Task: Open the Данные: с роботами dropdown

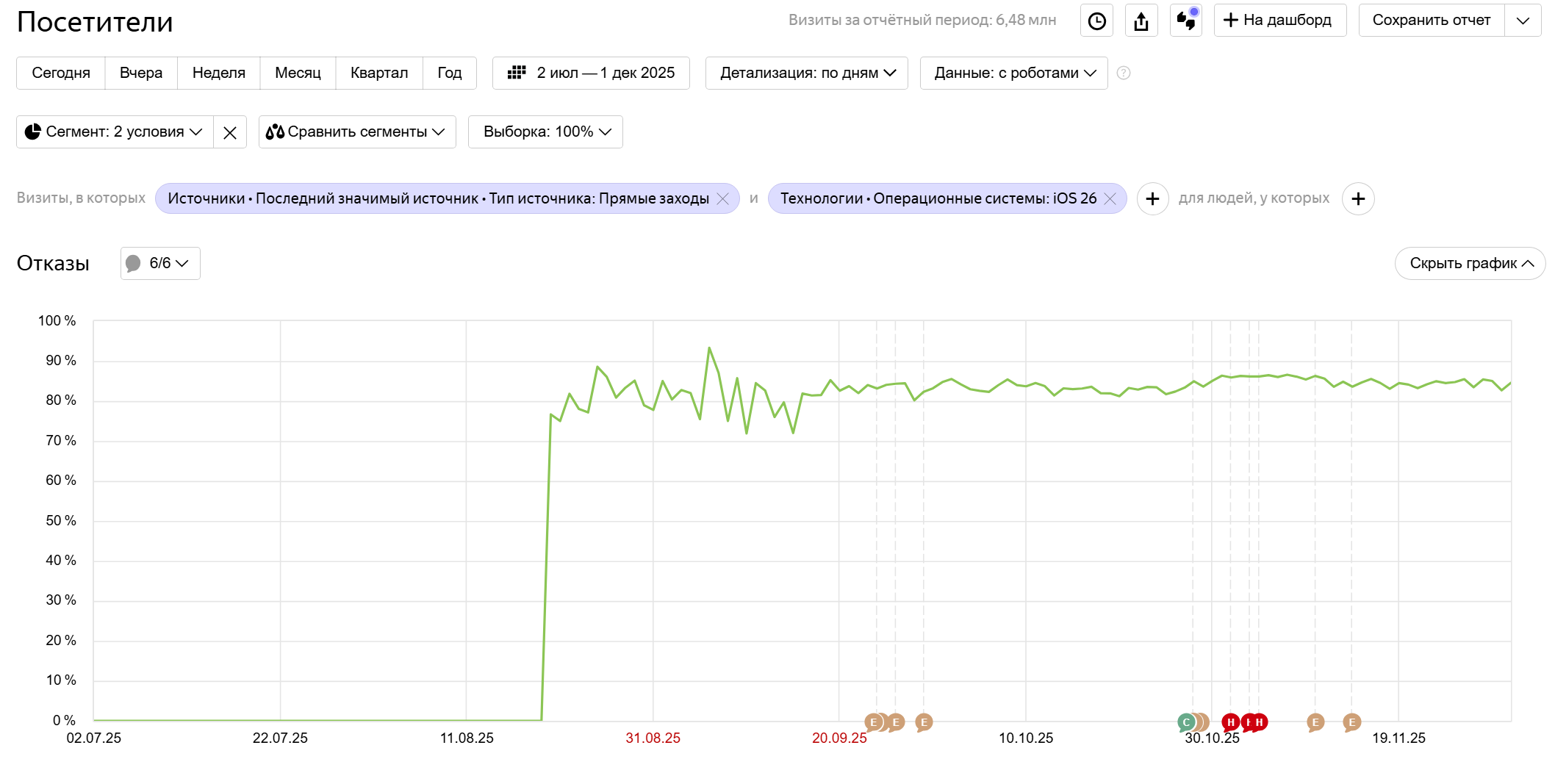Action: coord(1013,73)
